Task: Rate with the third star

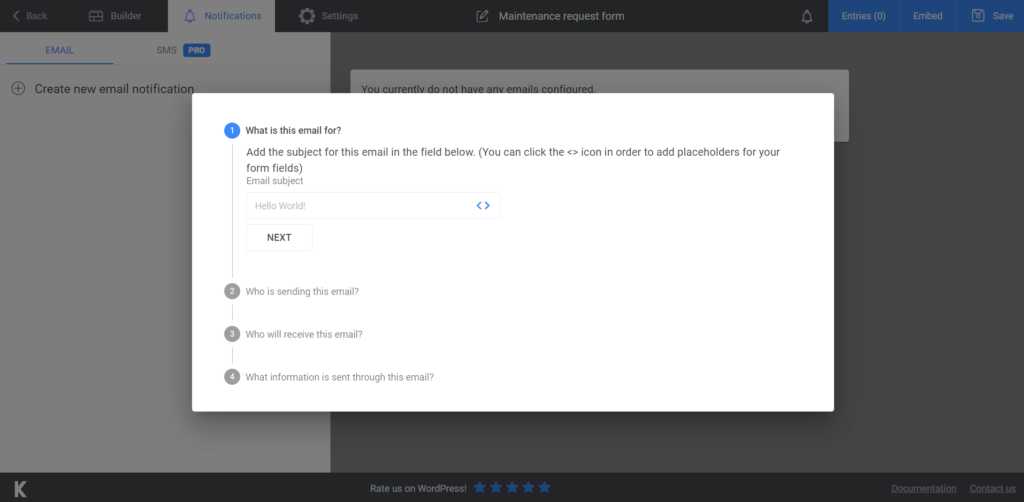Action: click(x=512, y=488)
